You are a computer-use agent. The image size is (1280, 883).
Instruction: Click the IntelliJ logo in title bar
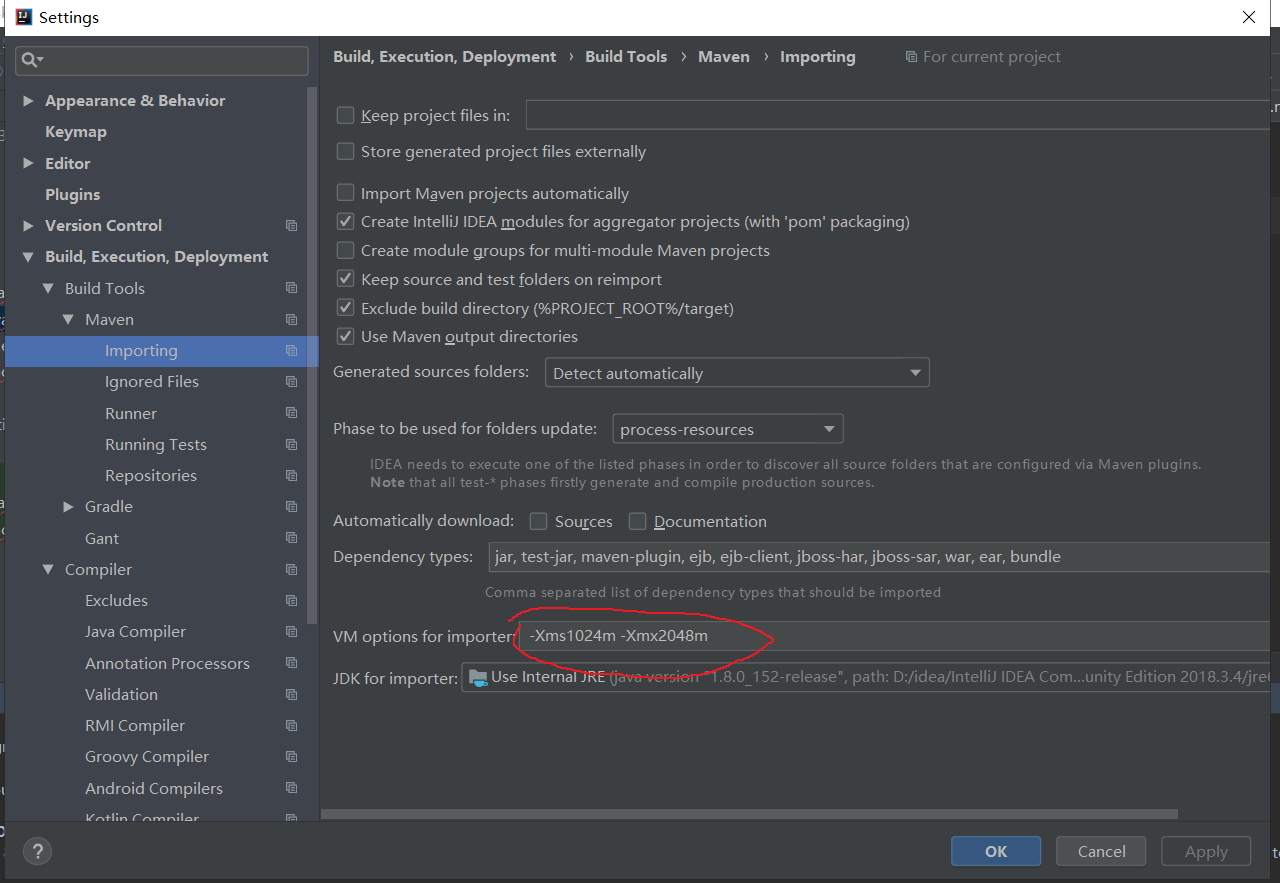tap(24, 17)
